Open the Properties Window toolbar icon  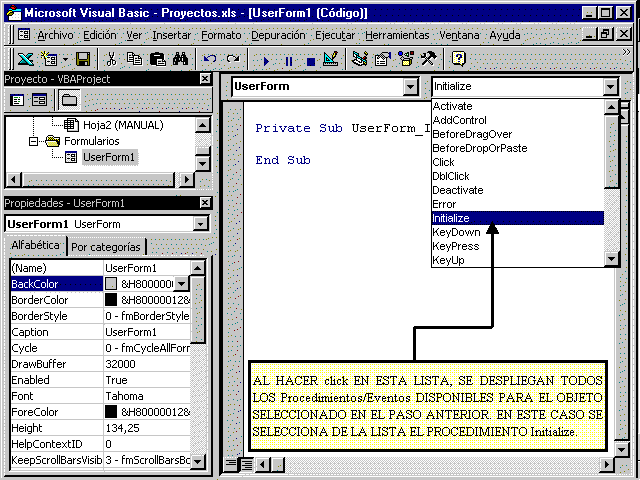click(382, 59)
